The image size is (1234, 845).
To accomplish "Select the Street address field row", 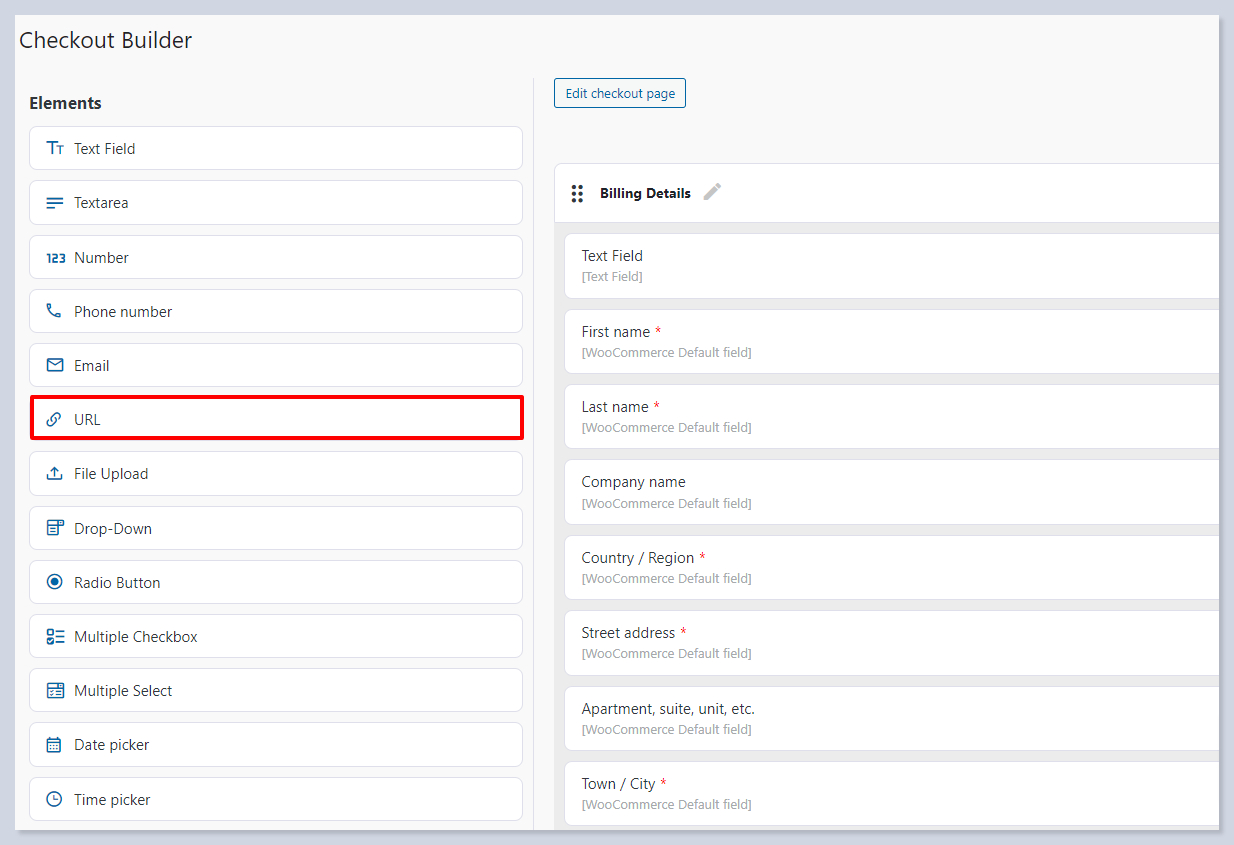I will tap(890, 642).
